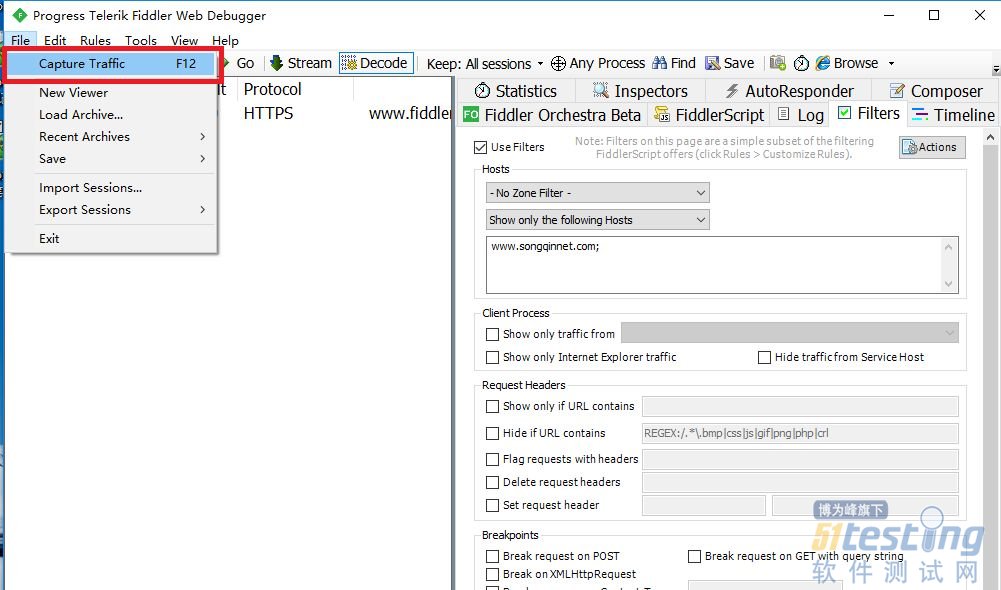The height and width of the screenshot is (590, 1001).
Task: Expand the Recent Archives submenu
Action: [202, 137]
